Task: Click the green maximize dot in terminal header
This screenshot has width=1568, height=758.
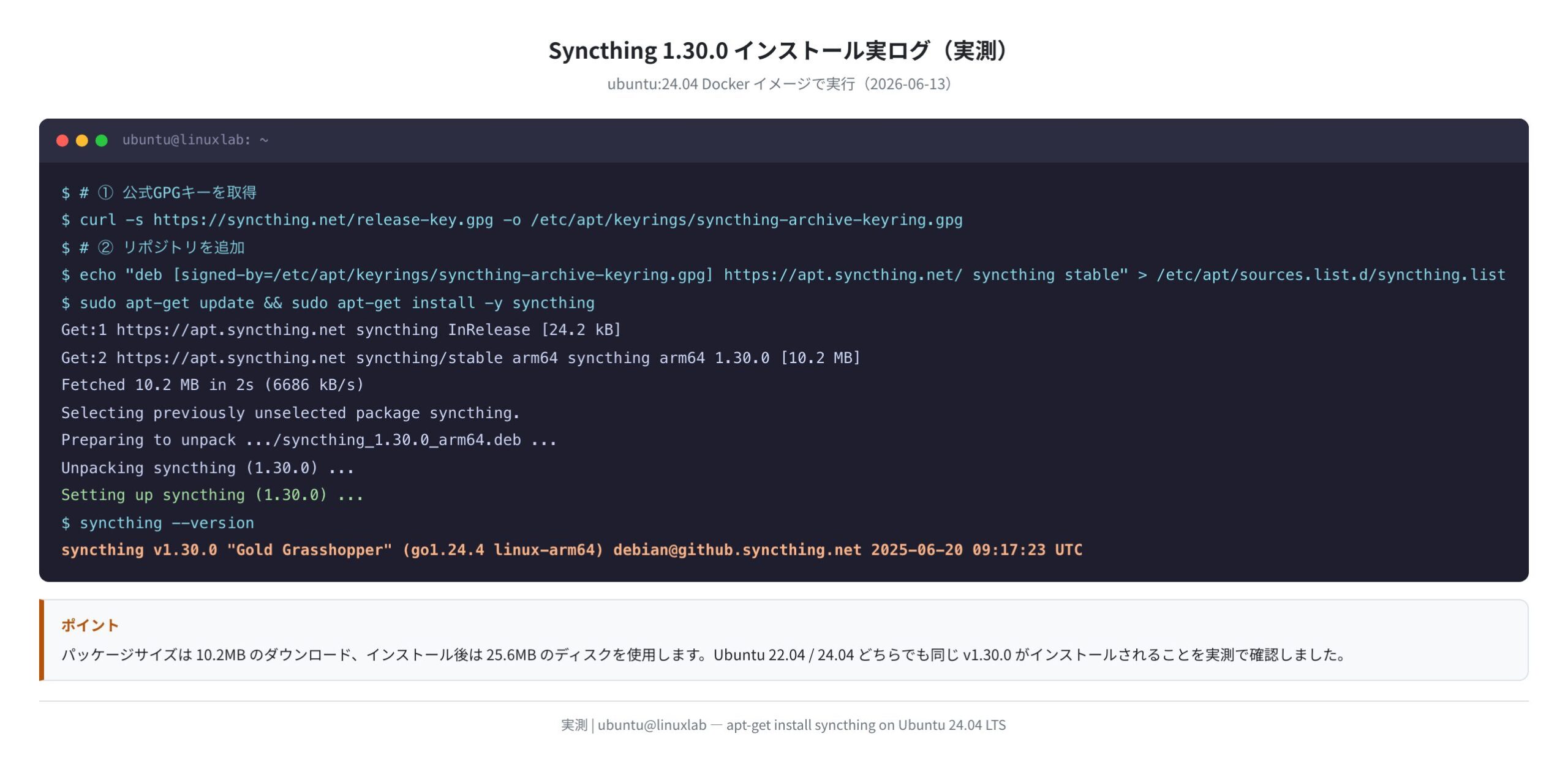Action: click(102, 140)
